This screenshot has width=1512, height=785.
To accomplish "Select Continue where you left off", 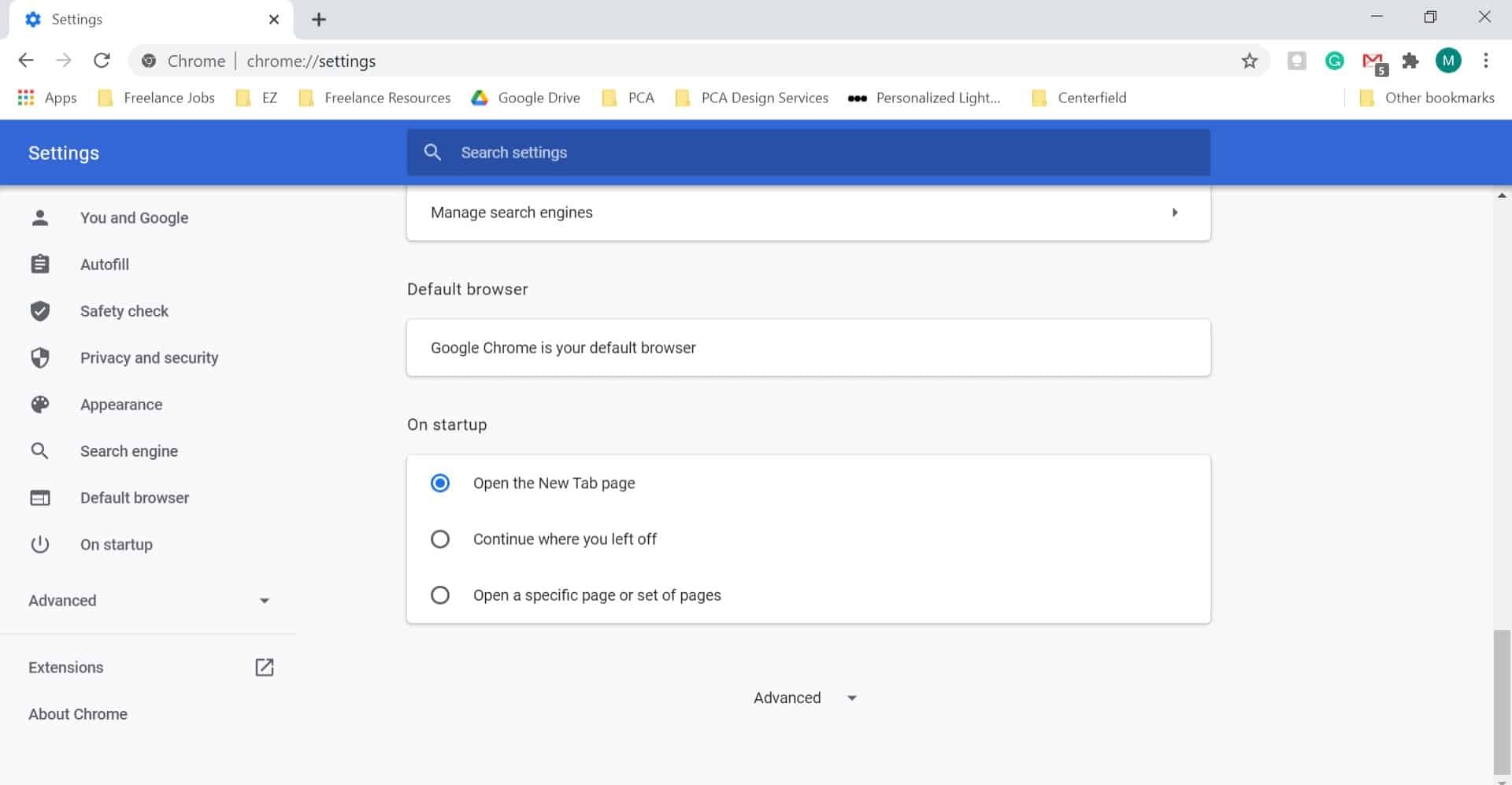I will click(440, 539).
